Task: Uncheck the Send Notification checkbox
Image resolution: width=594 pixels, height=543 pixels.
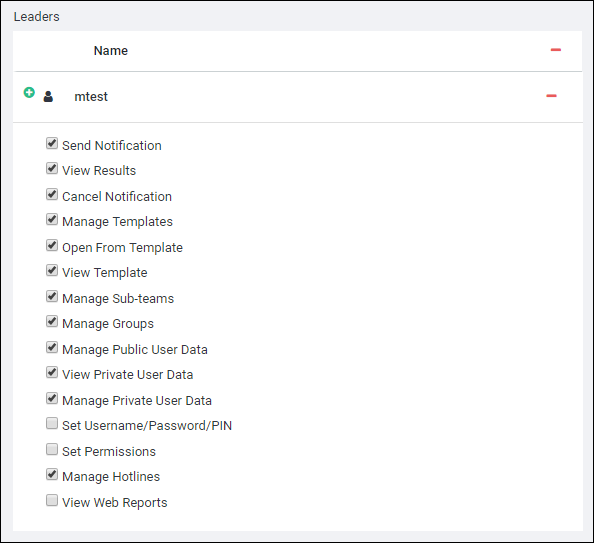Action: pos(52,143)
